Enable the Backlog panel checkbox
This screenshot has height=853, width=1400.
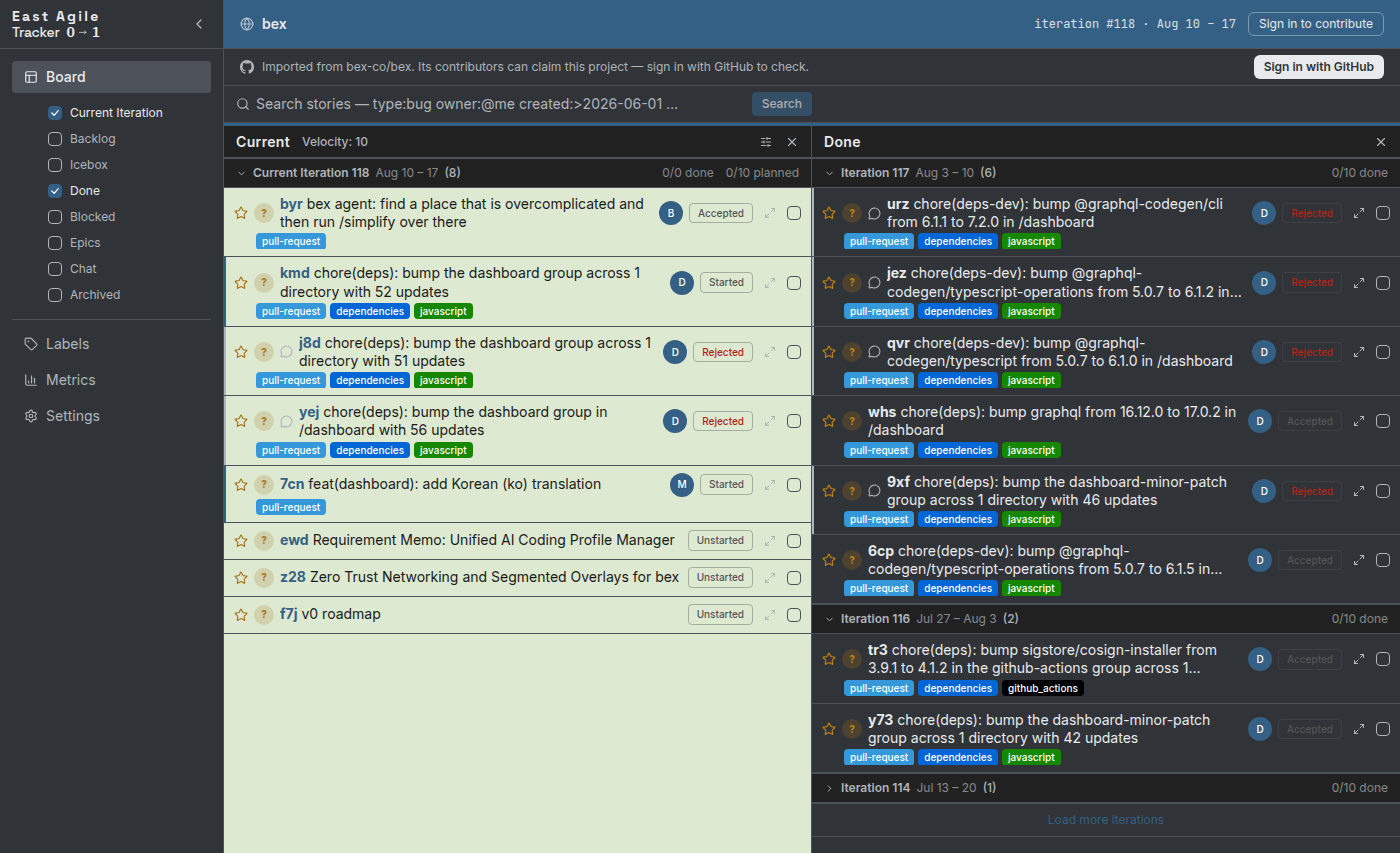click(x=55, y=139)
